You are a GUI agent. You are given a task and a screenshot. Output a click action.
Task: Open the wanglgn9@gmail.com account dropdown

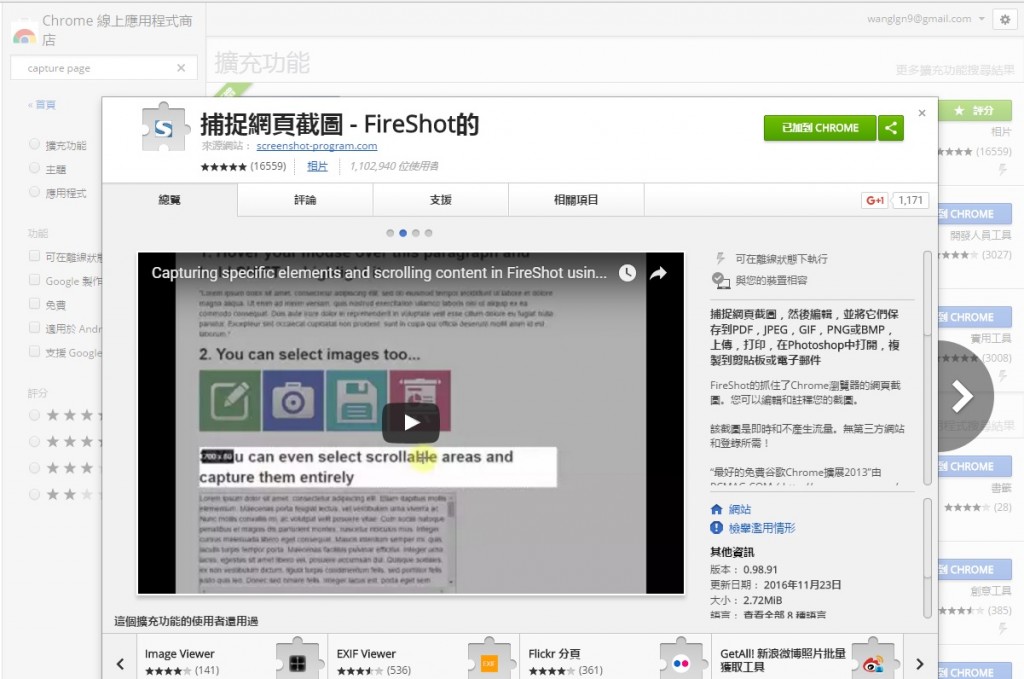(x=926, y=19)
